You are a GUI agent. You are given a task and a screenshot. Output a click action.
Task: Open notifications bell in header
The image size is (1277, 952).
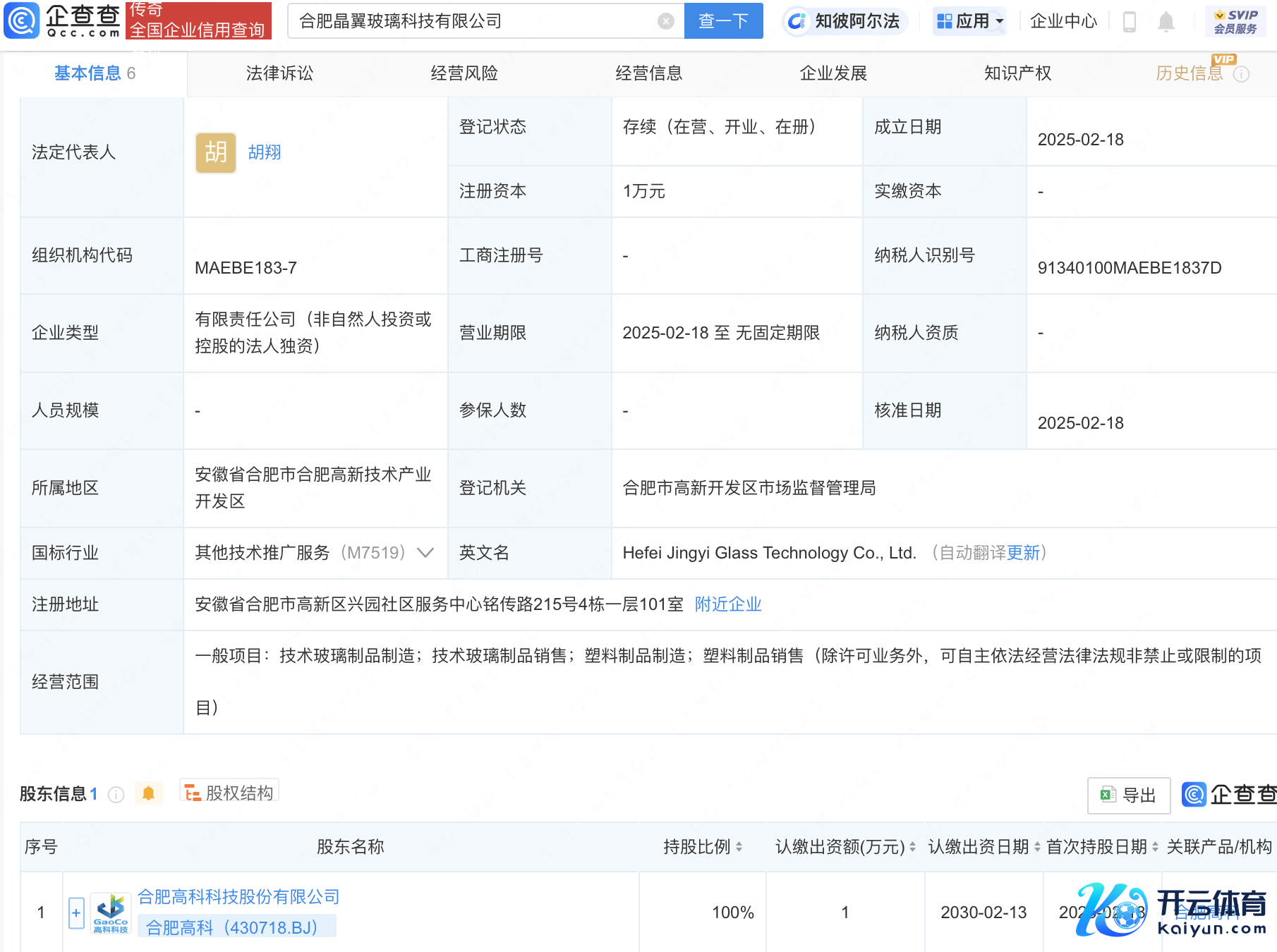point(1166,22)
